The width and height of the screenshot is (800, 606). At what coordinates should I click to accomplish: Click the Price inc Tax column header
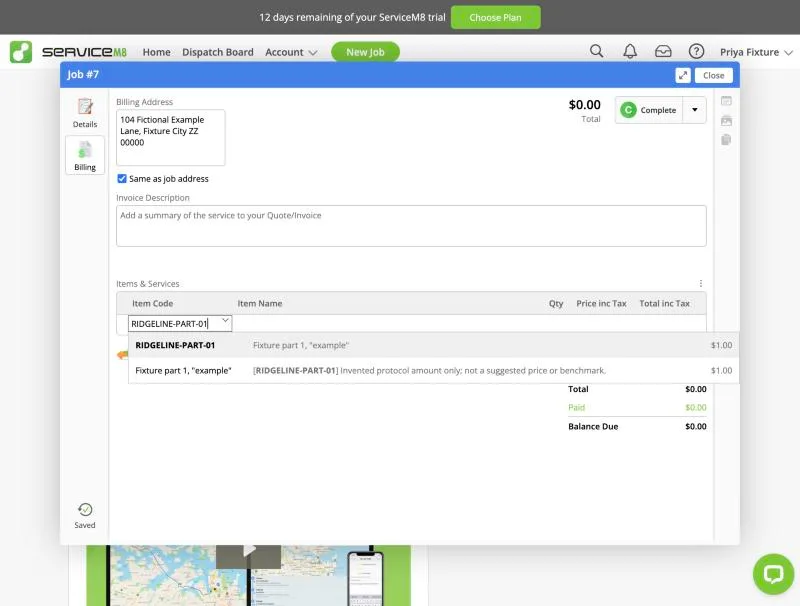point(601,304)
